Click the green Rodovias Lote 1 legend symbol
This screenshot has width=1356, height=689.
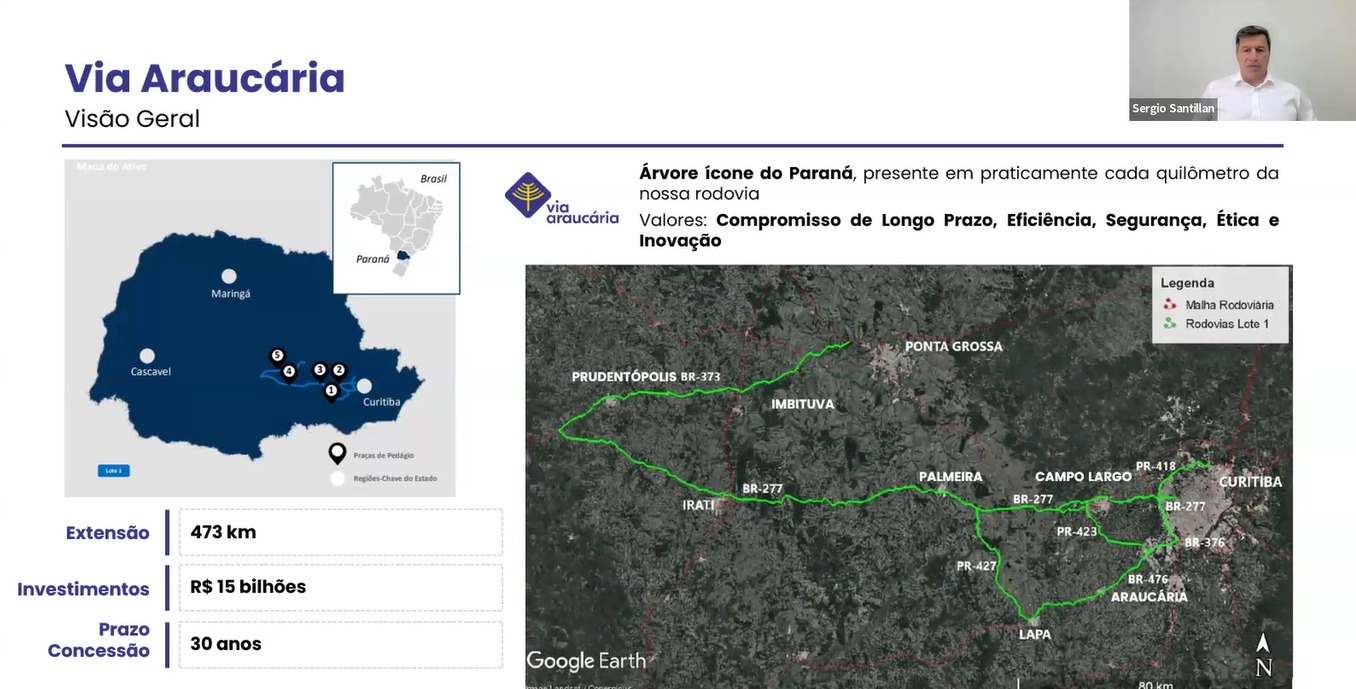click(1170, 323)
